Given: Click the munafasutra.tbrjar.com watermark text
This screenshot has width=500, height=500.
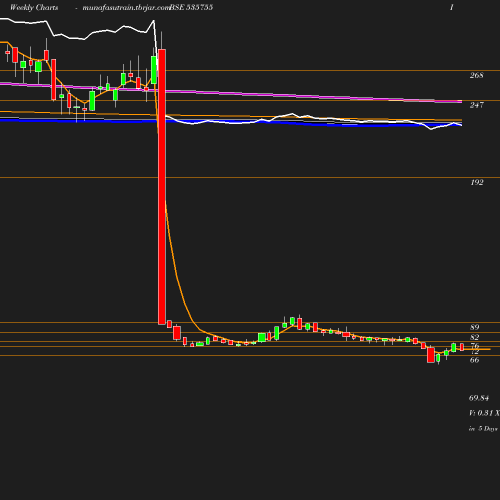Looking at the screenshot, I should coord(126,8).
